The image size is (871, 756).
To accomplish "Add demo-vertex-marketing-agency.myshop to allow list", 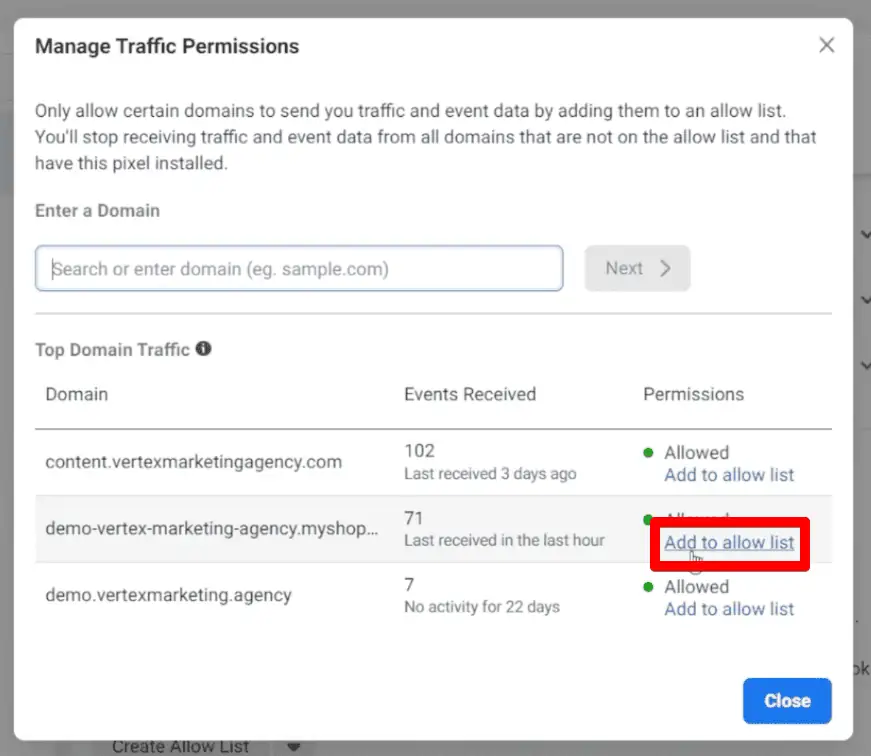I will 729,542.
